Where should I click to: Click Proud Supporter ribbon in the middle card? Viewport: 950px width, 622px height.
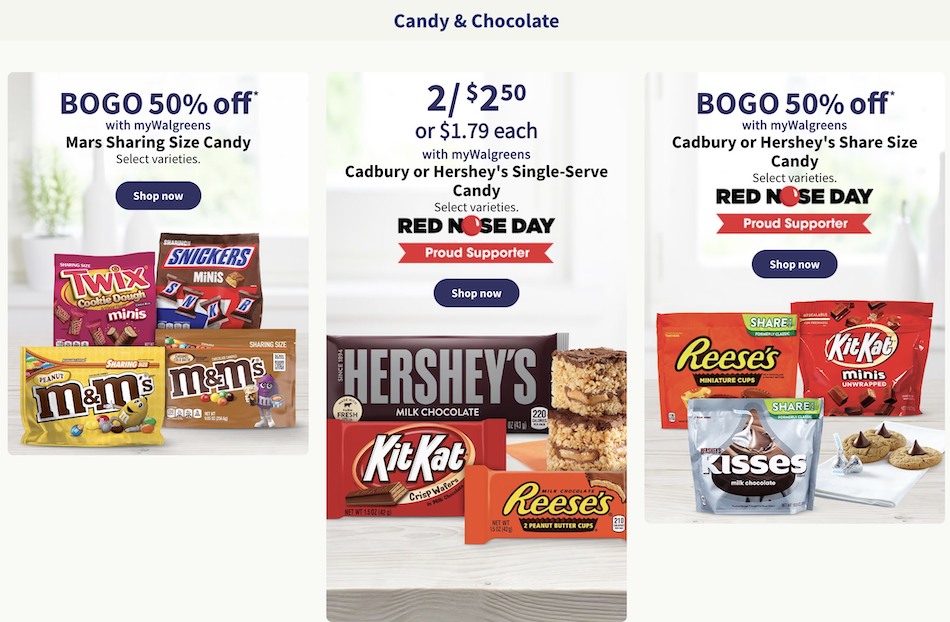[476, 253]
